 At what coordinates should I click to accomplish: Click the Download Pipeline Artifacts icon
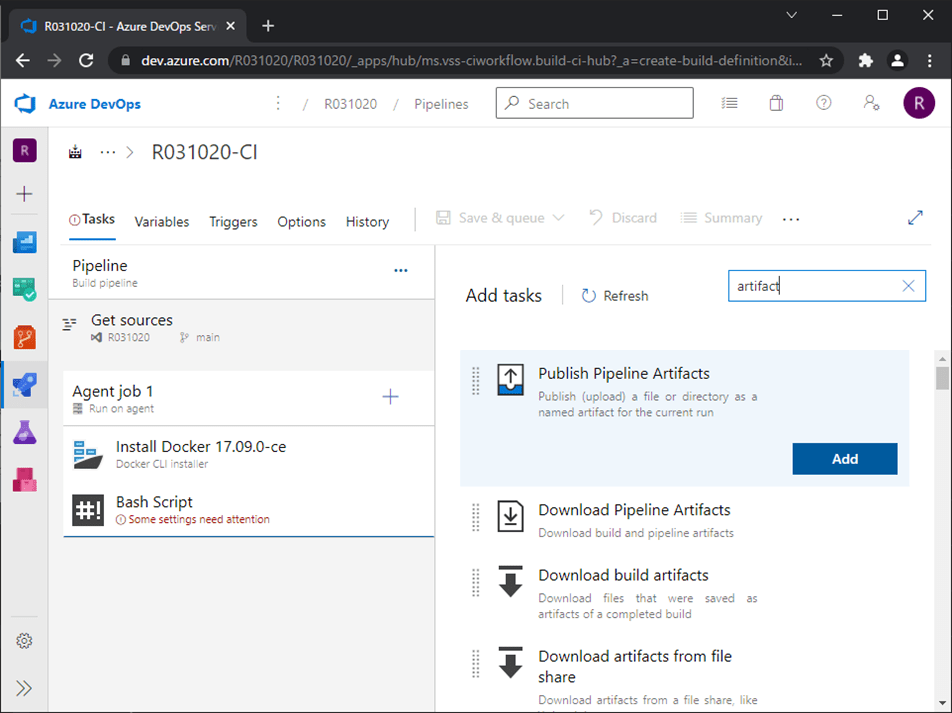(511, 516)
